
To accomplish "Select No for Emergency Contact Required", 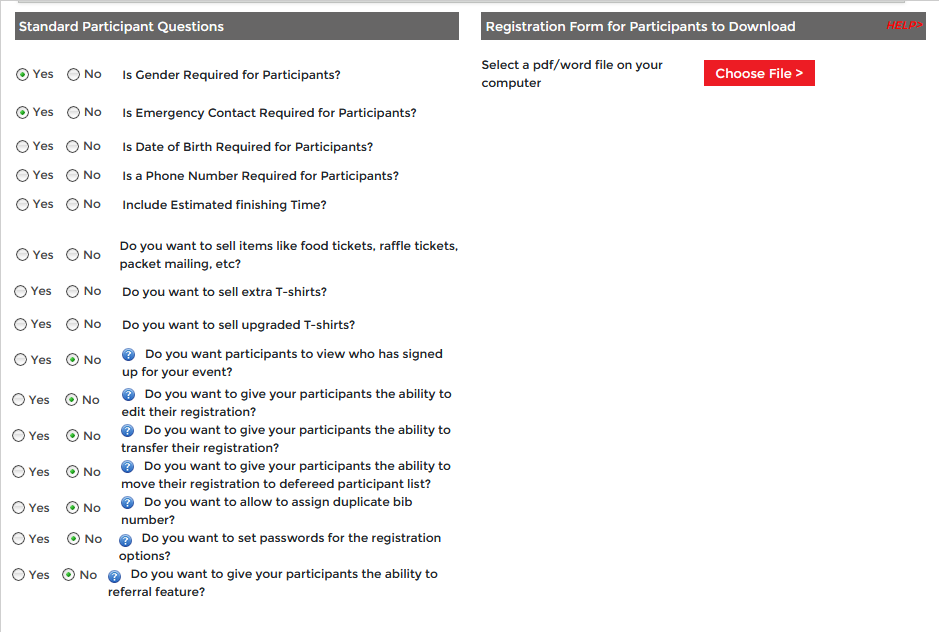I will pyautogui.click(x=73, y=113).
